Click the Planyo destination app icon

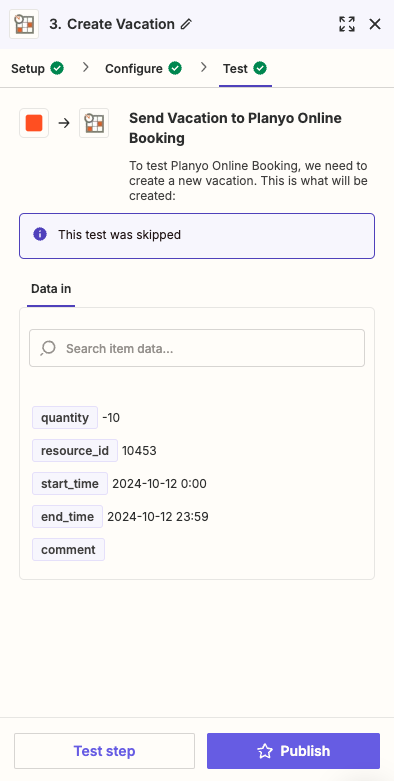(x=94, y=123)
